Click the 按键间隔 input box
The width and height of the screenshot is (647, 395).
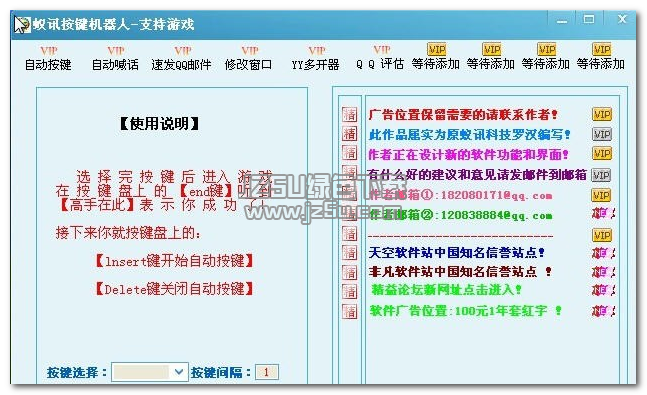[267, 372]
